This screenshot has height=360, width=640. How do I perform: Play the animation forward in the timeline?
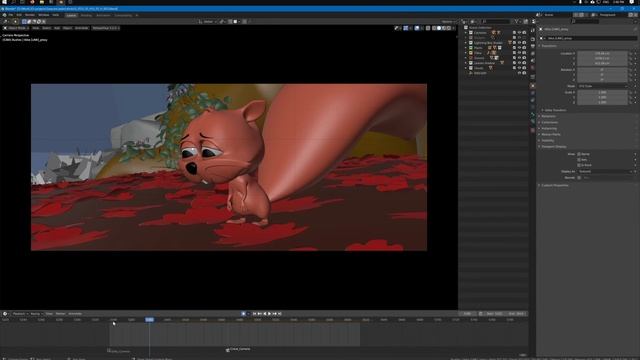(x=269, y=314)
